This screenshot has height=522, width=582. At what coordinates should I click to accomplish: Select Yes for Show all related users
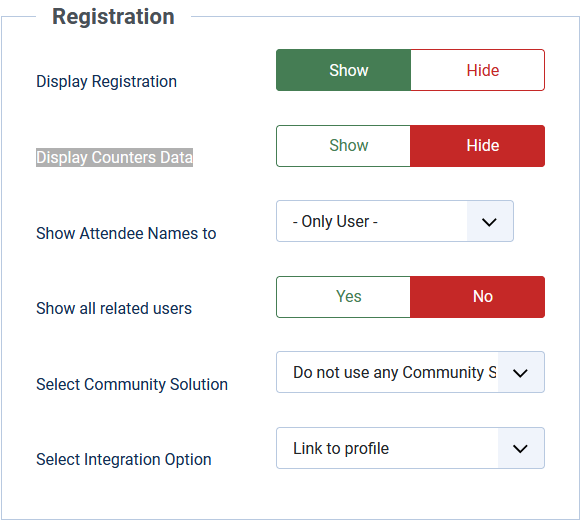click(343, 297)
